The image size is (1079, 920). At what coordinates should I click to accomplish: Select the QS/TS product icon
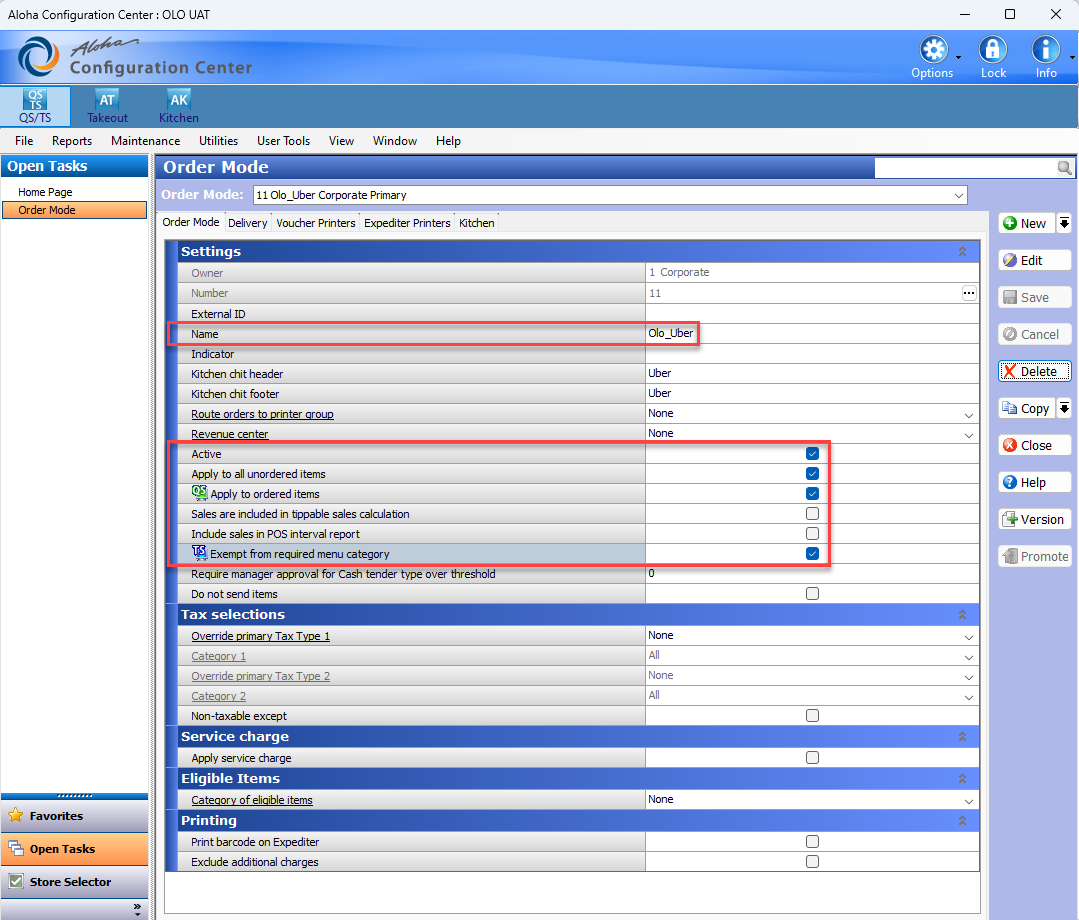35,105
